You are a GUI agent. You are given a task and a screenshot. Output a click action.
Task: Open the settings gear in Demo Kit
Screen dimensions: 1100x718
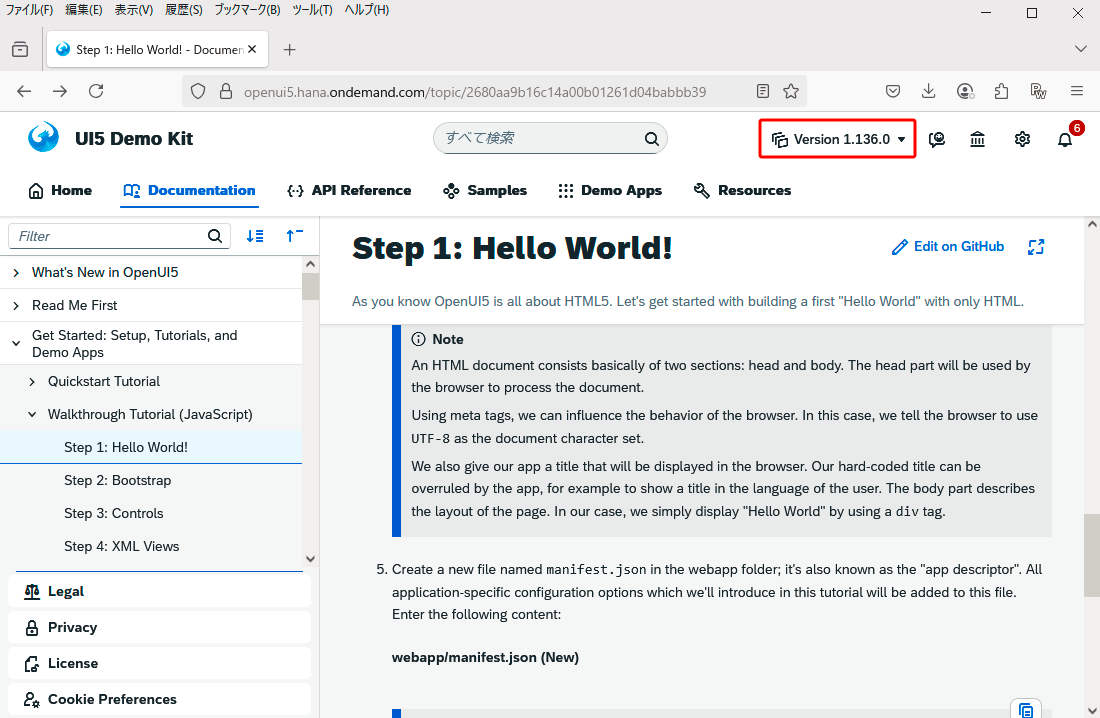click(x=1022, y=140)
